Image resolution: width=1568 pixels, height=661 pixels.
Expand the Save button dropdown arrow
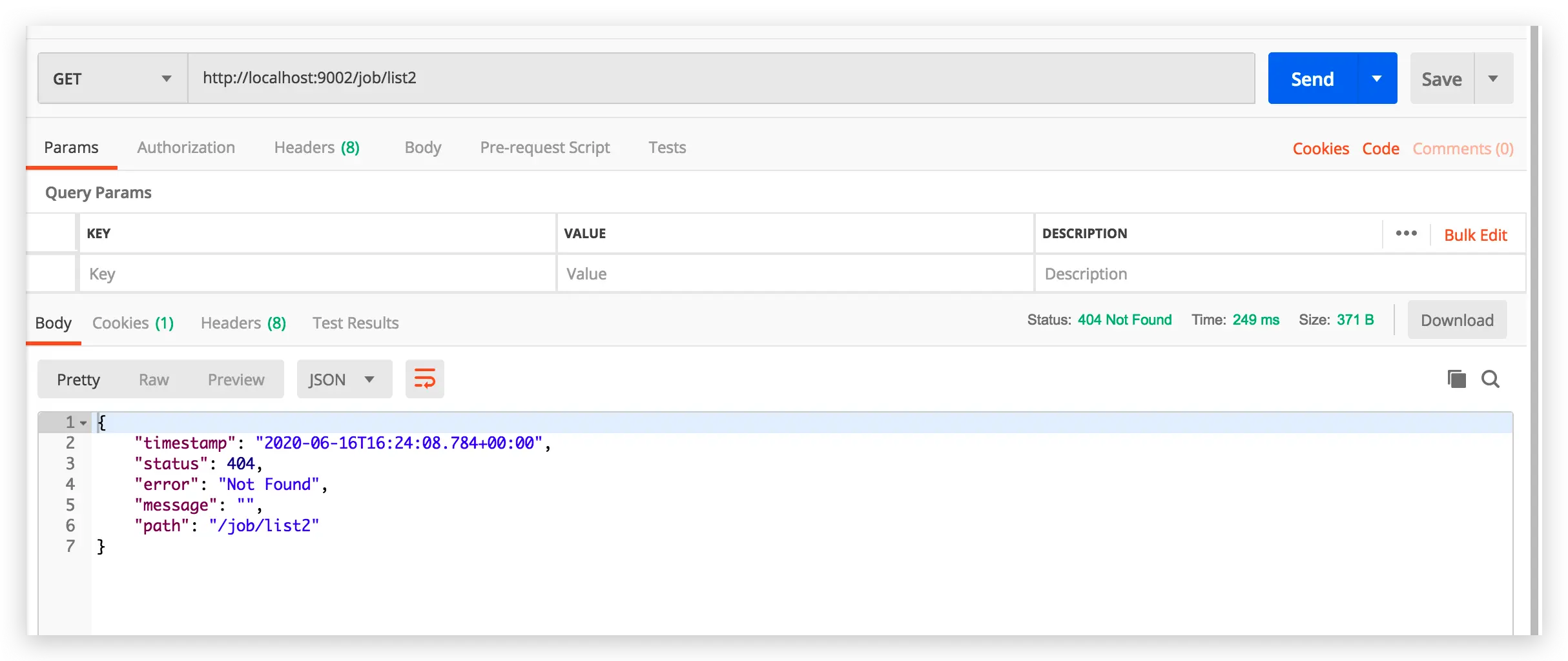(x=1493, y=78)
